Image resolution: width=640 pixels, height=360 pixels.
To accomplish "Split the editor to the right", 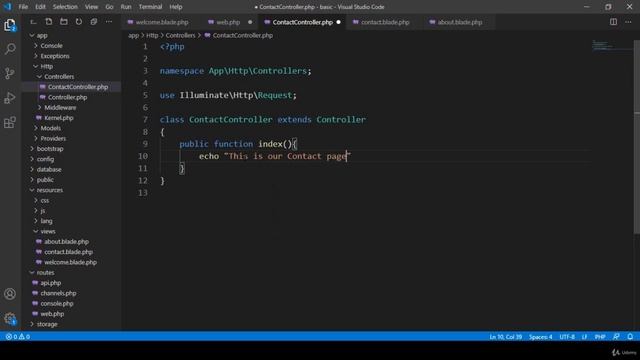I will pyautogui.click(x=613, y=22).
